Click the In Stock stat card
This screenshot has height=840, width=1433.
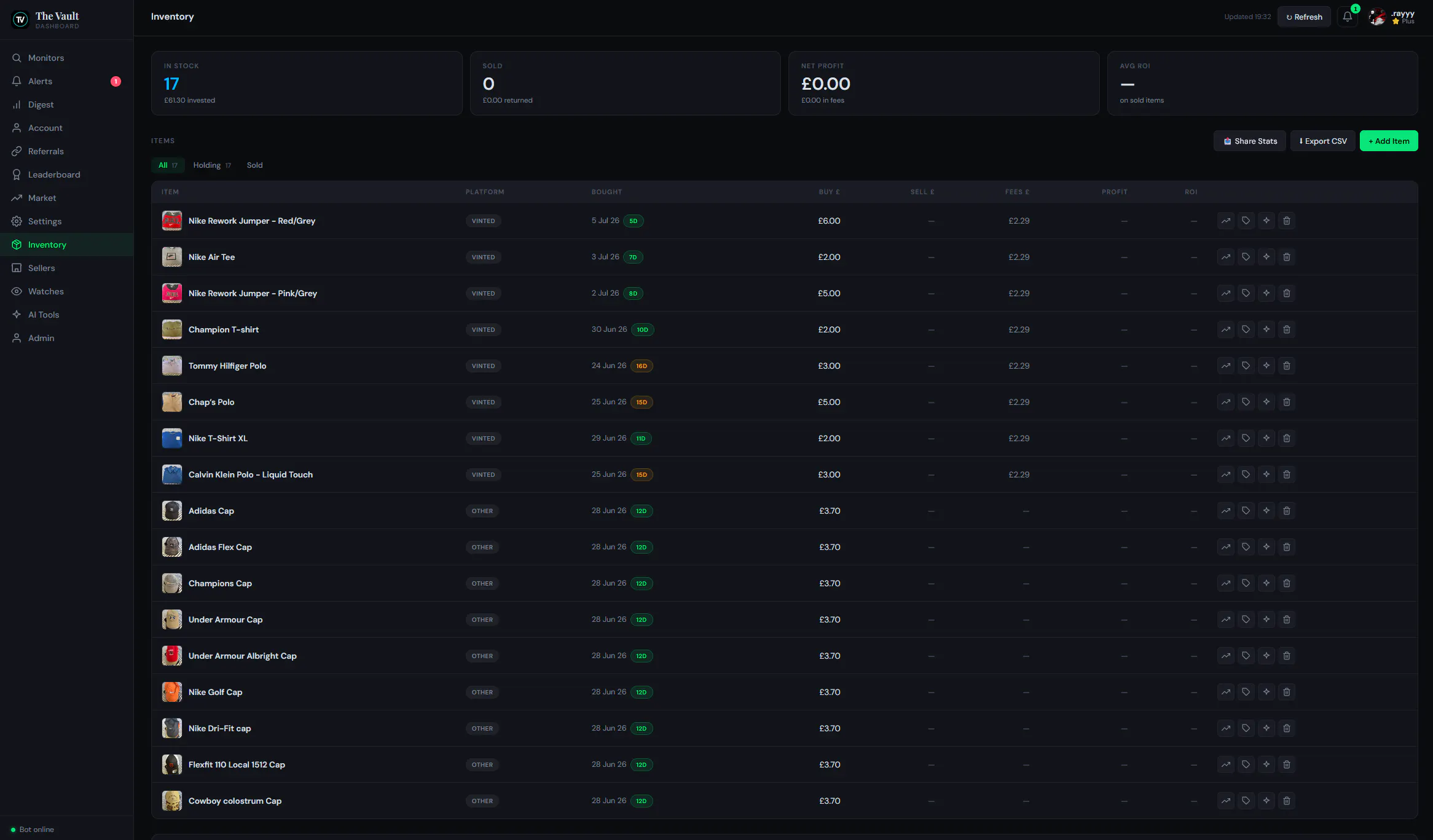[307, 83]
